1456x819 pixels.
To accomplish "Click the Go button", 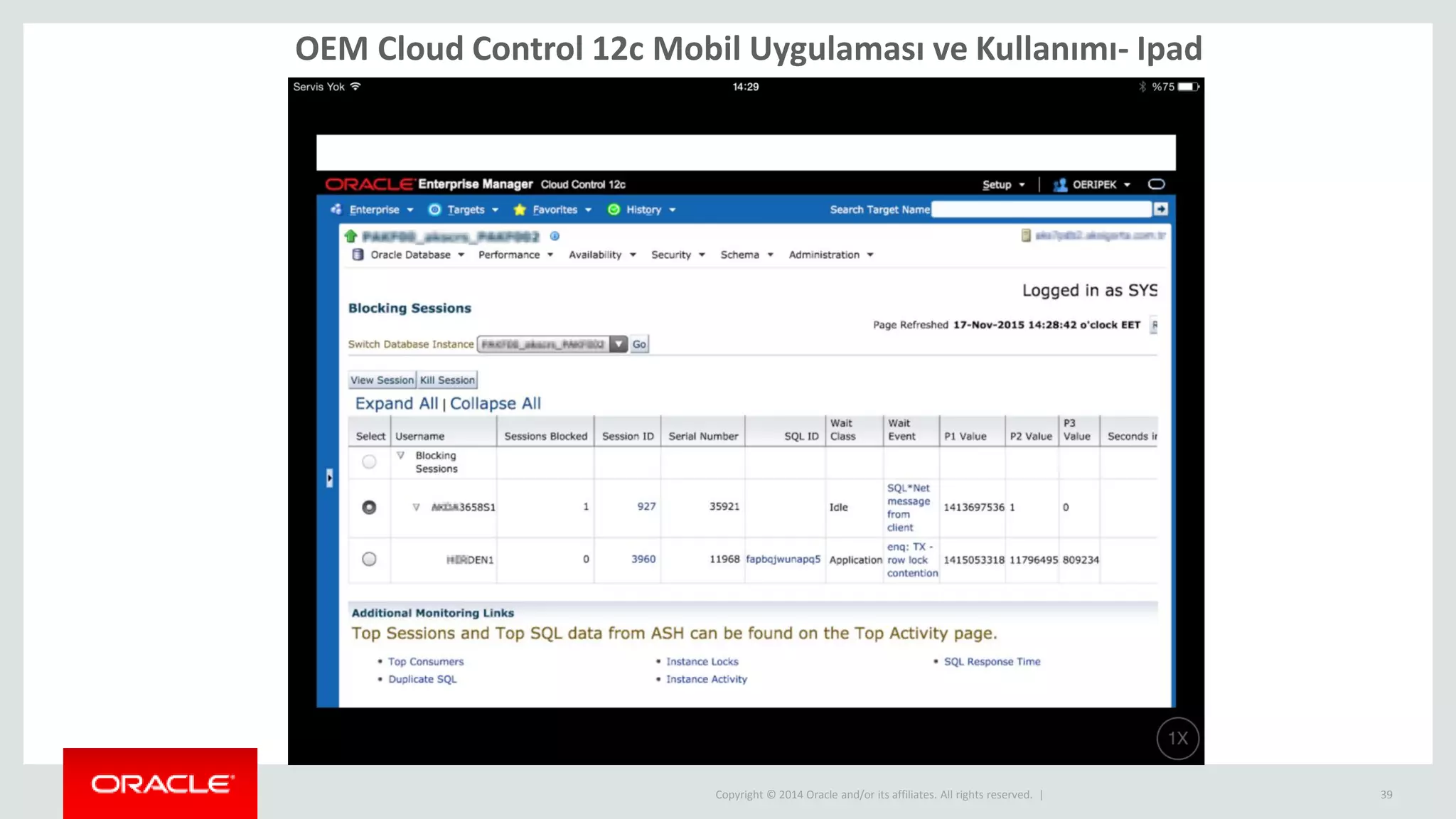I will coord(640,344).
